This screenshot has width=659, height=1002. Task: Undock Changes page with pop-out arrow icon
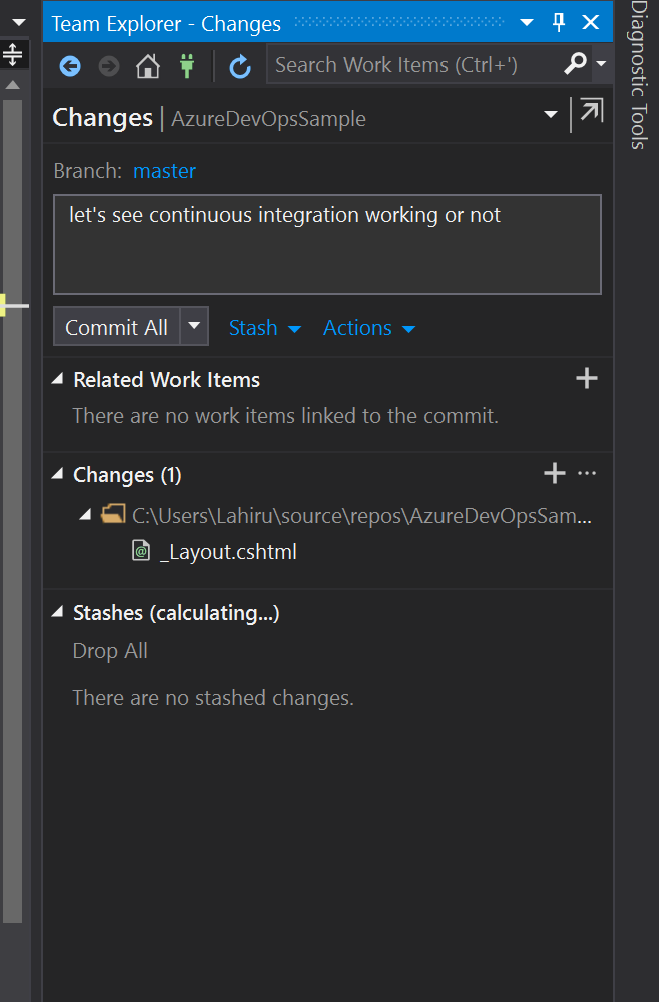[x=592, y=112]
